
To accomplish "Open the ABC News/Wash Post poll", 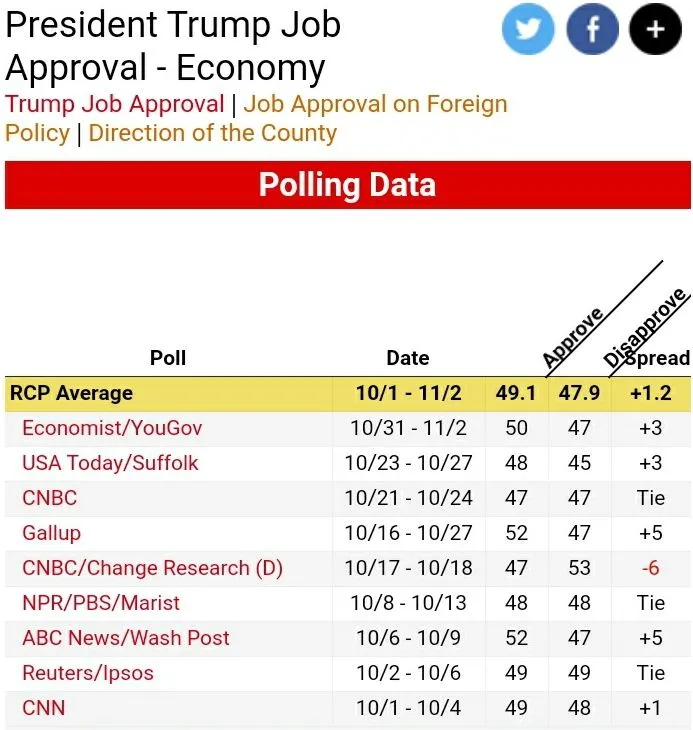I will pyautogui.click(x=126, y=638).
